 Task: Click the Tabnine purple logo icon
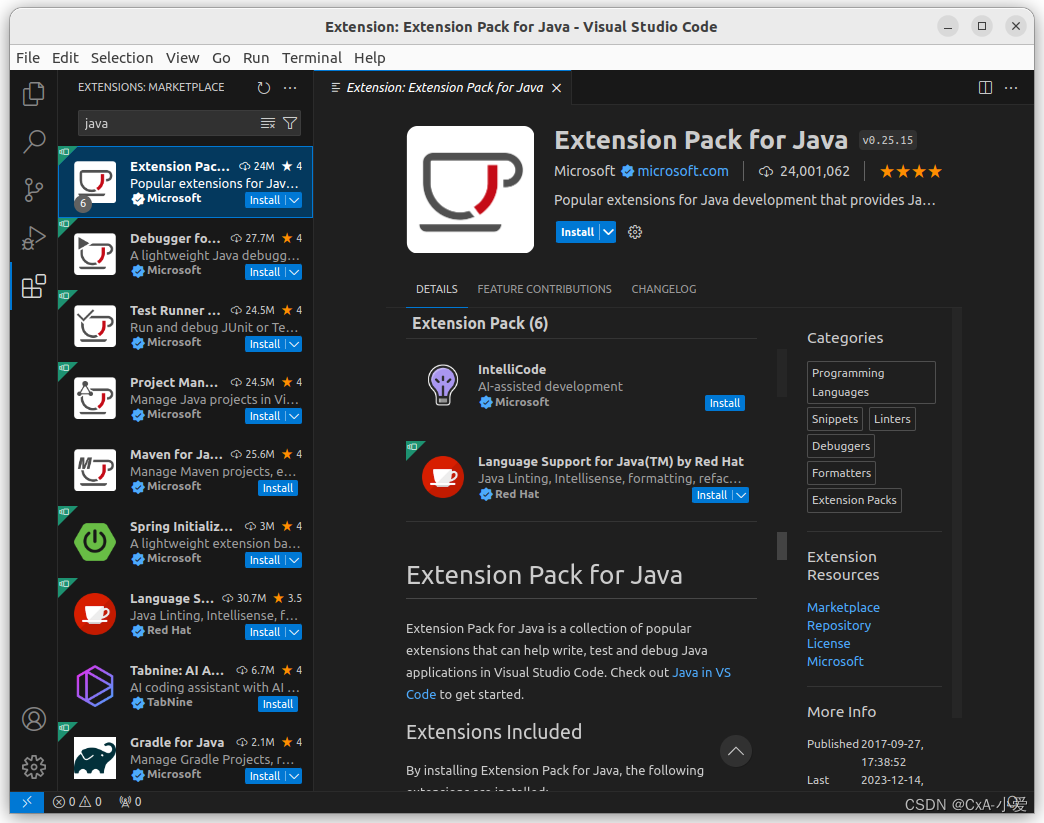pos(95,686)
